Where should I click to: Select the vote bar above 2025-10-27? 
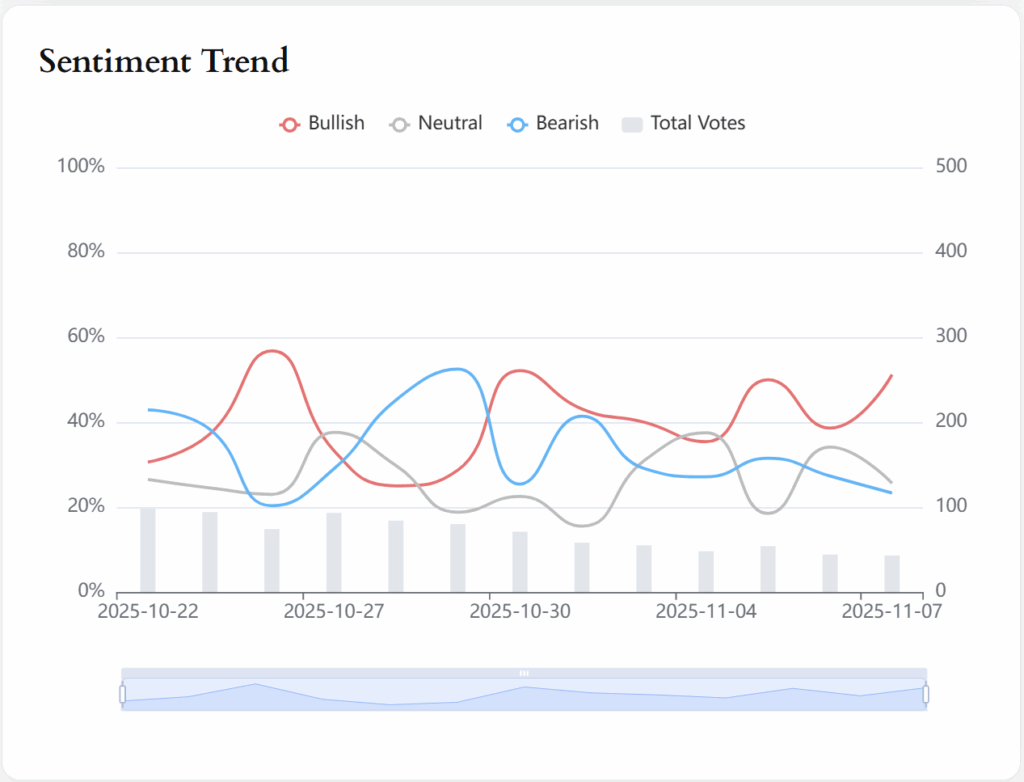[334, 552]
